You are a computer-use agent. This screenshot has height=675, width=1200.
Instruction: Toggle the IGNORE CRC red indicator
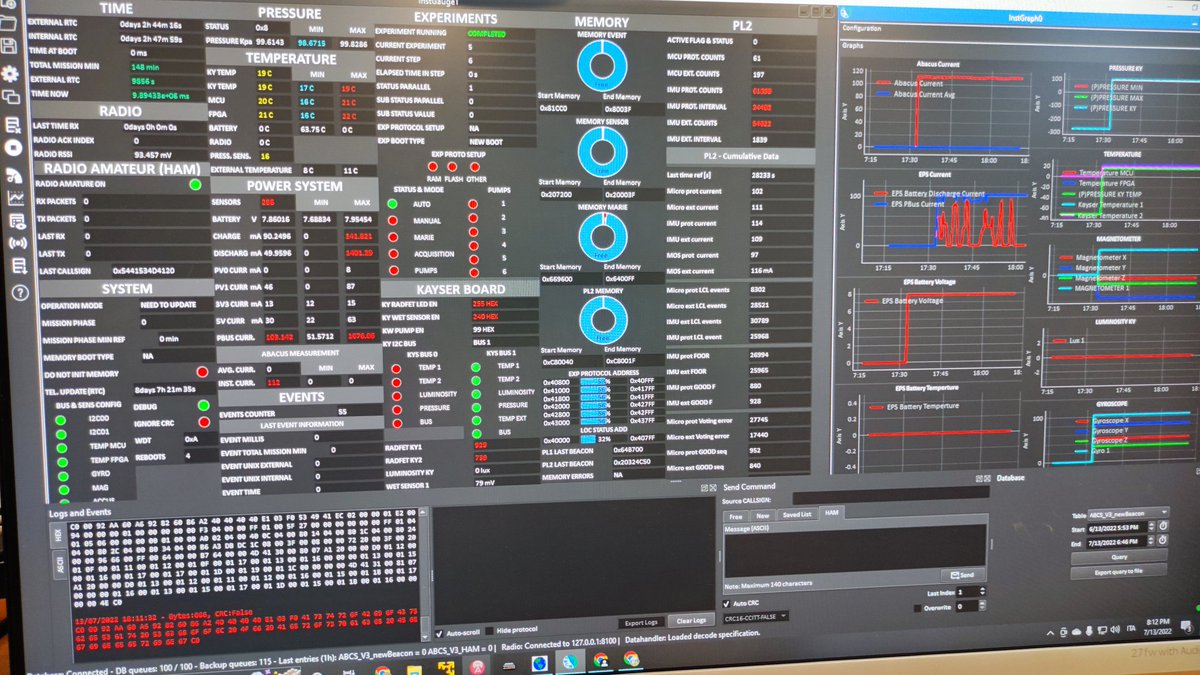203,422
